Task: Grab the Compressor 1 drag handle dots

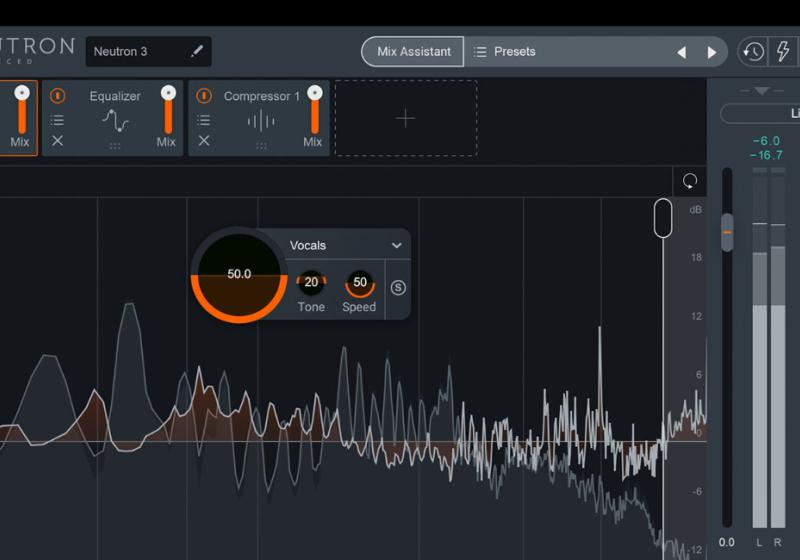Action: point(261,146)
